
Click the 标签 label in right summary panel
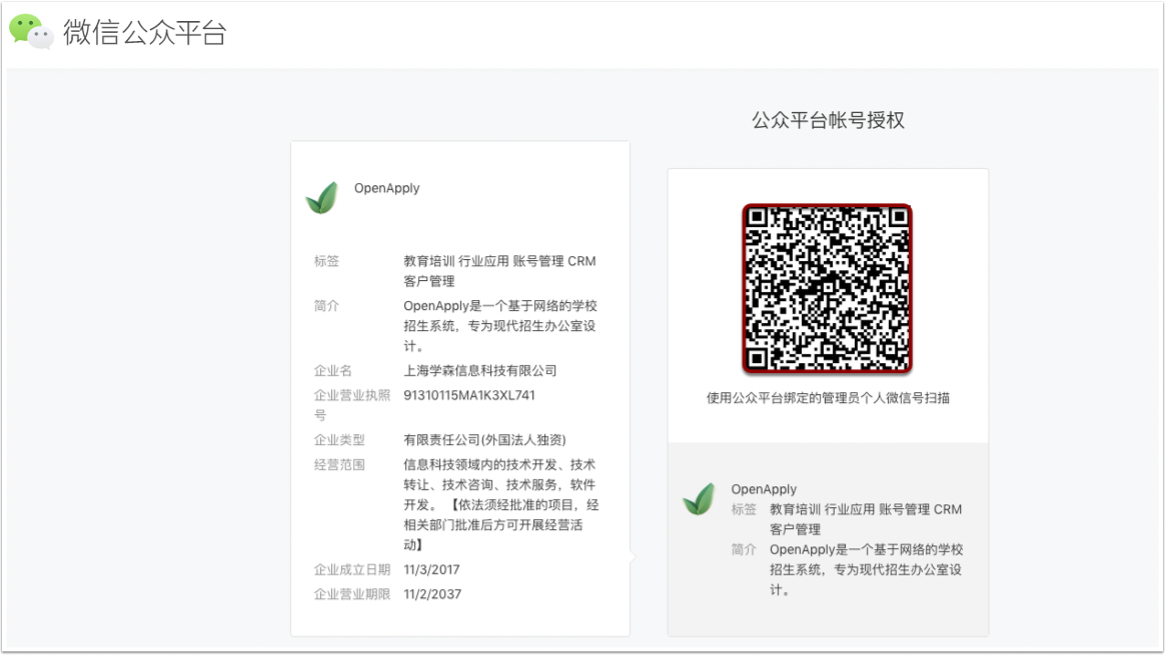[x=743, y=509]
